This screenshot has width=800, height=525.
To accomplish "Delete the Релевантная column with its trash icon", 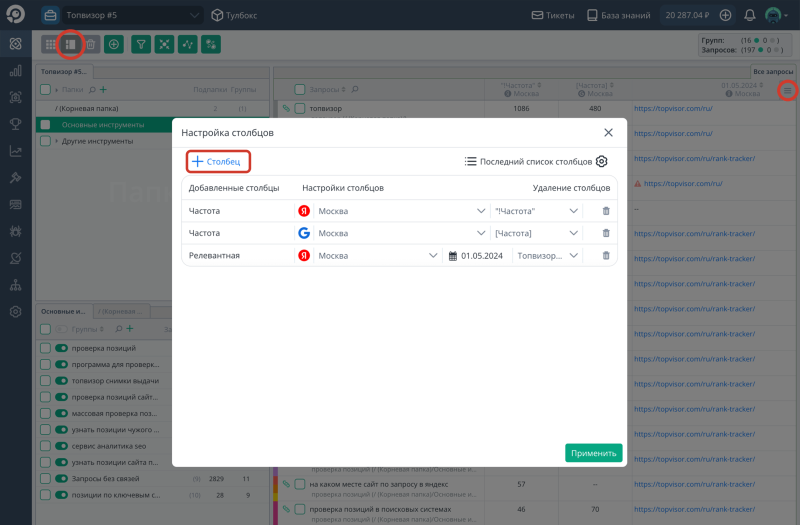I will pos(605,256).
